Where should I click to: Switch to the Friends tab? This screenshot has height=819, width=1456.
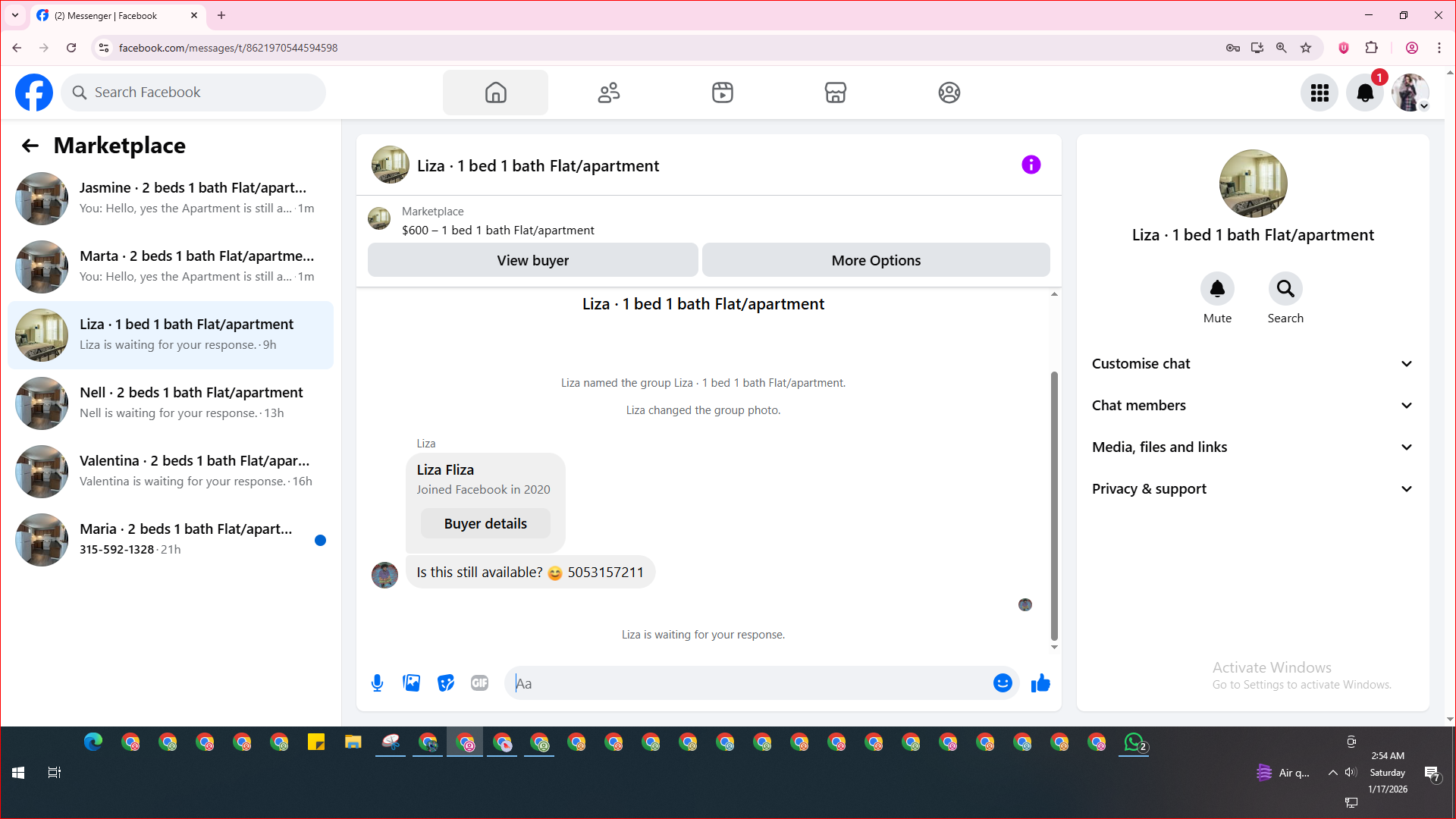609,93
